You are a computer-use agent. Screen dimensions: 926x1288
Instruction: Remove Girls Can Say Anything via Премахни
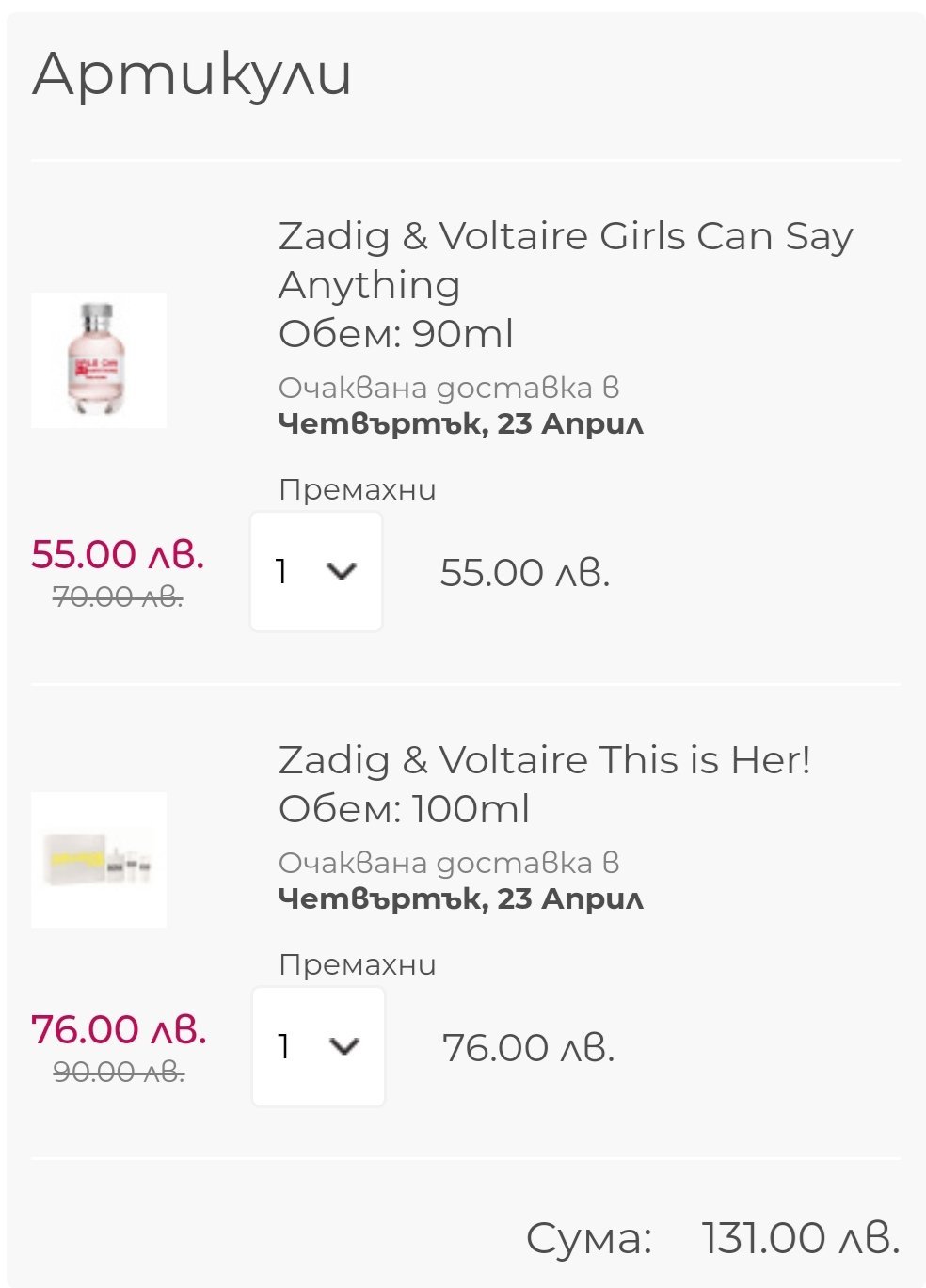[x=357, y=489]
